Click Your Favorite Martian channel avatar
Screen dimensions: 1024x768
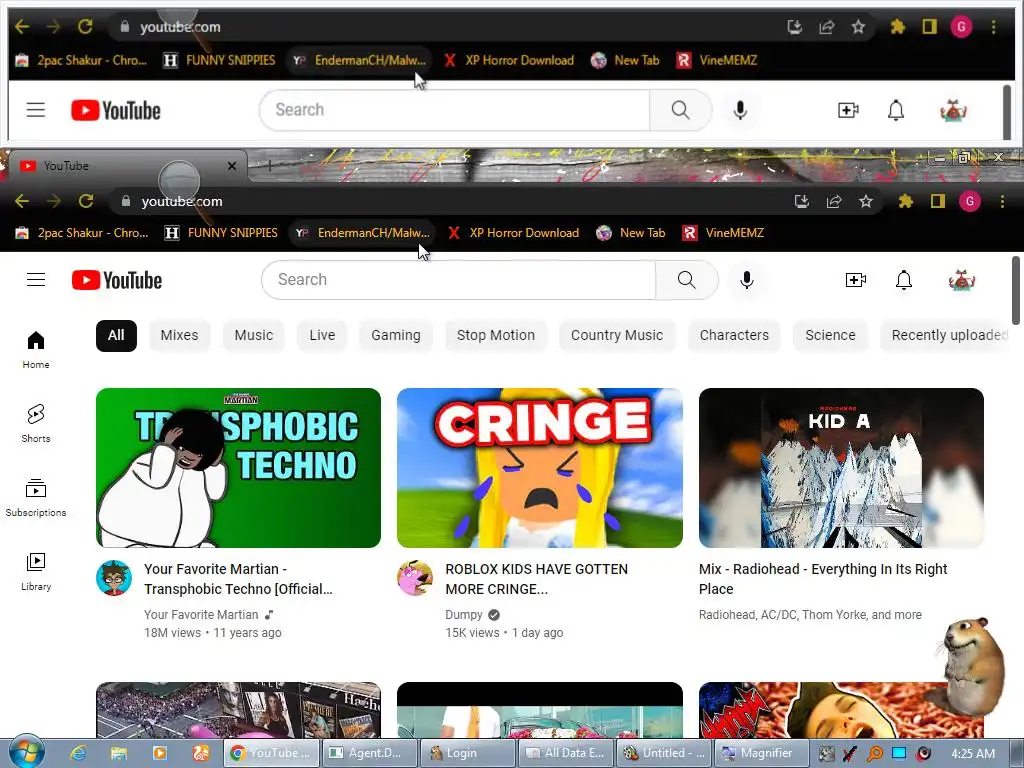[114, 578]
